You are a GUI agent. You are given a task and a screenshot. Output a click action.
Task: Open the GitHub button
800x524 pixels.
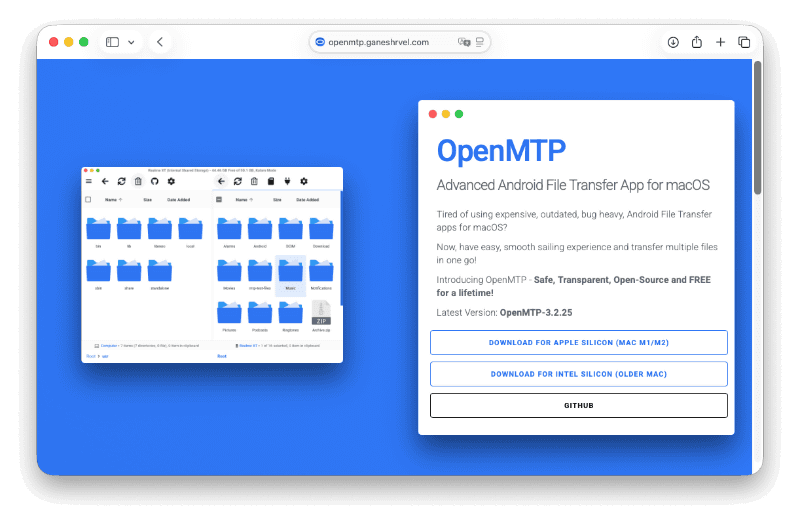(579, 406)
